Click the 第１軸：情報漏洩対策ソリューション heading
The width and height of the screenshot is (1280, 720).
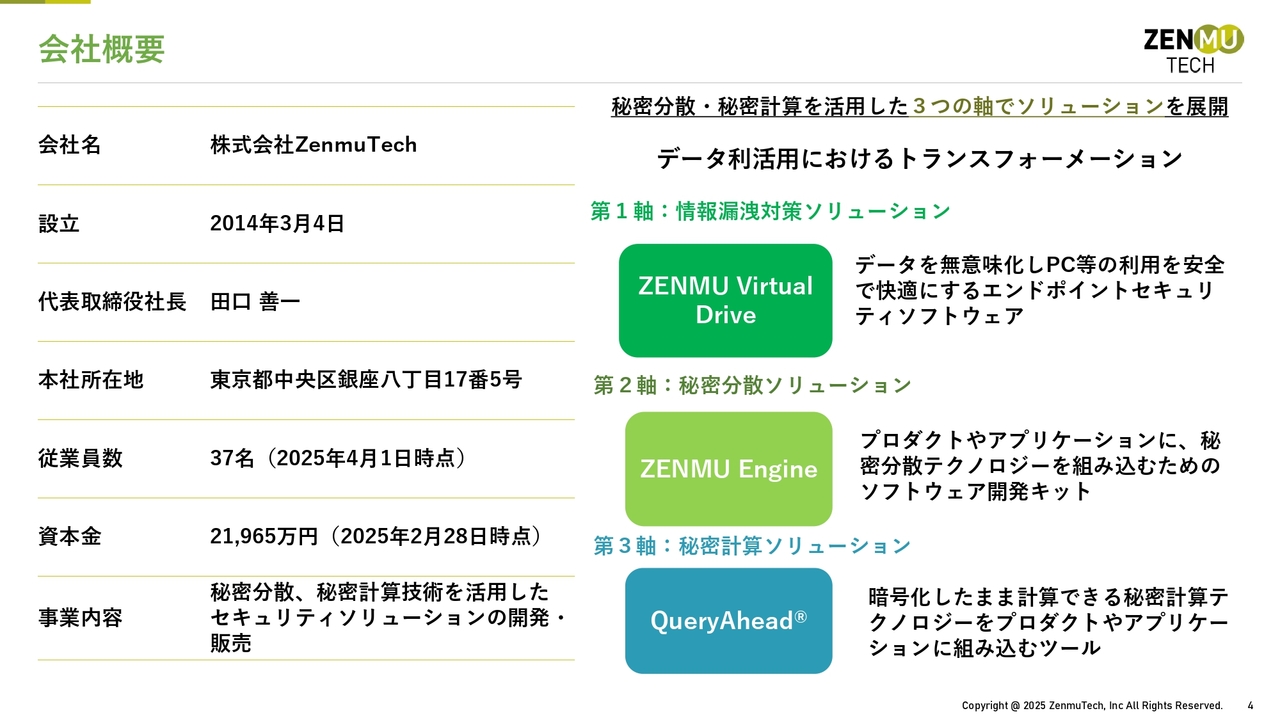771,211
